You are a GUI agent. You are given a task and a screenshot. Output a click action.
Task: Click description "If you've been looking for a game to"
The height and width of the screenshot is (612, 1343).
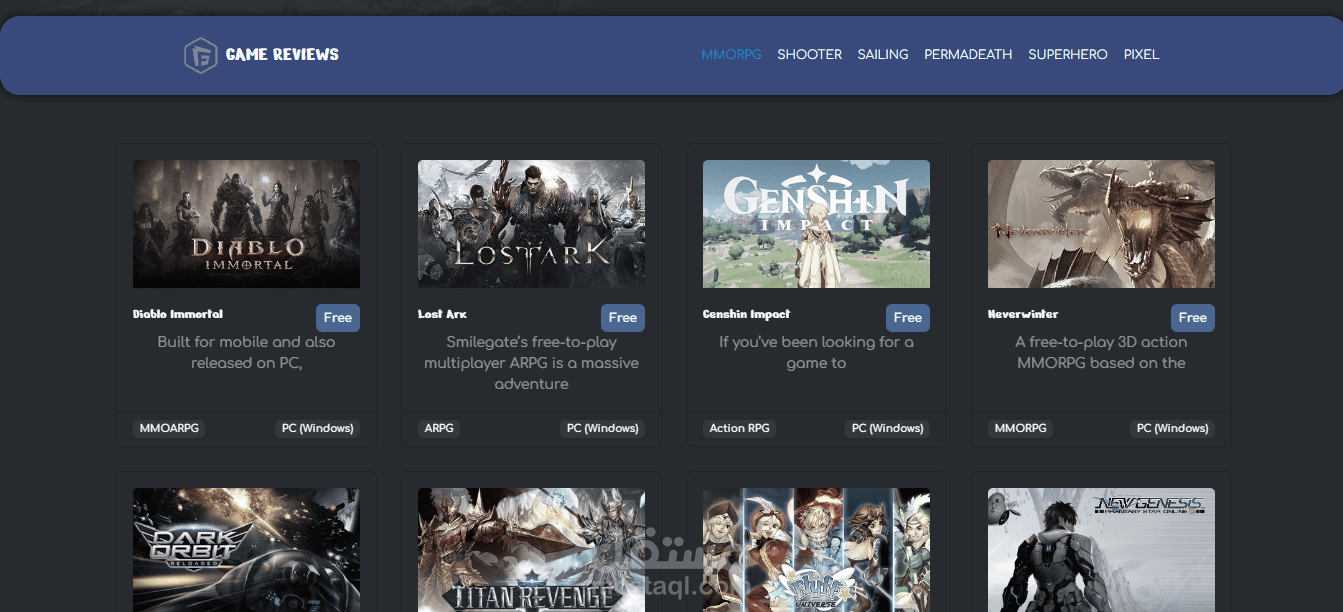tap(816, 352)
